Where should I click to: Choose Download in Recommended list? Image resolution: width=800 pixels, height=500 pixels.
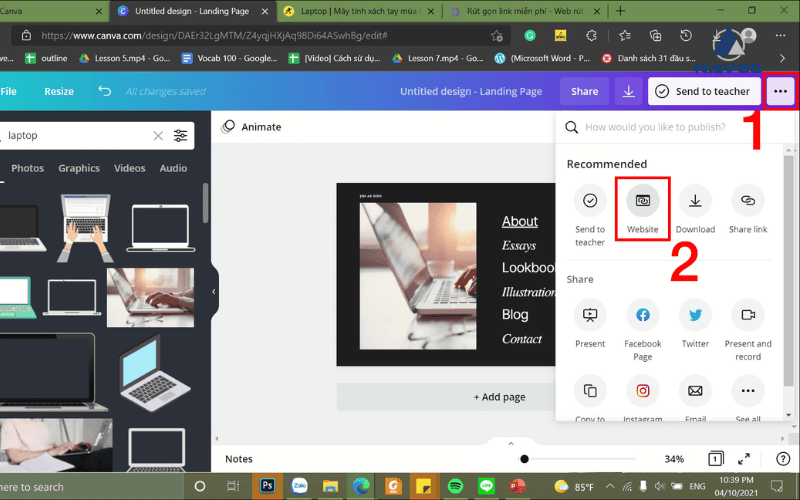click(695, 209)
